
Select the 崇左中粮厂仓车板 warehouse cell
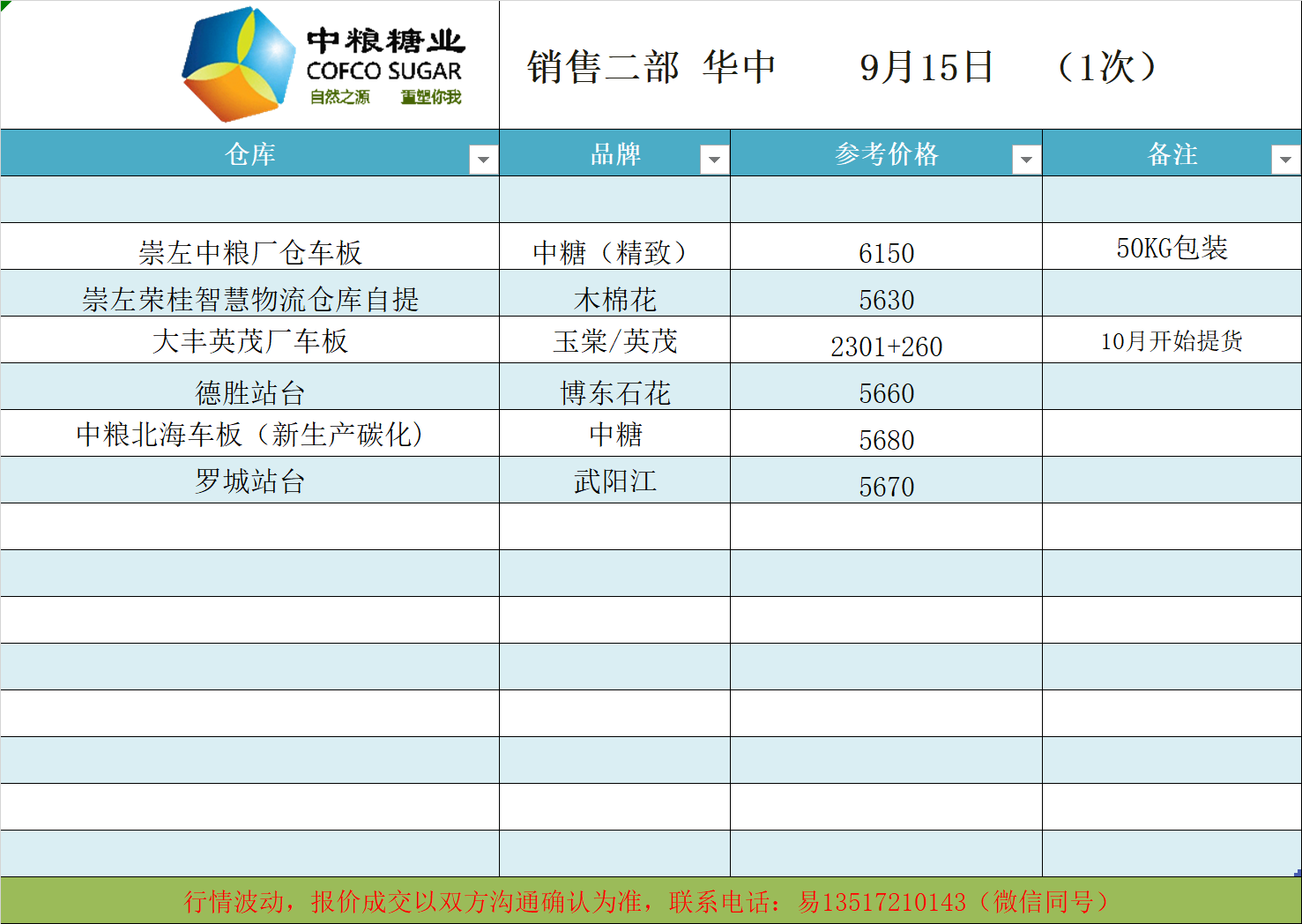click(250, 252)
